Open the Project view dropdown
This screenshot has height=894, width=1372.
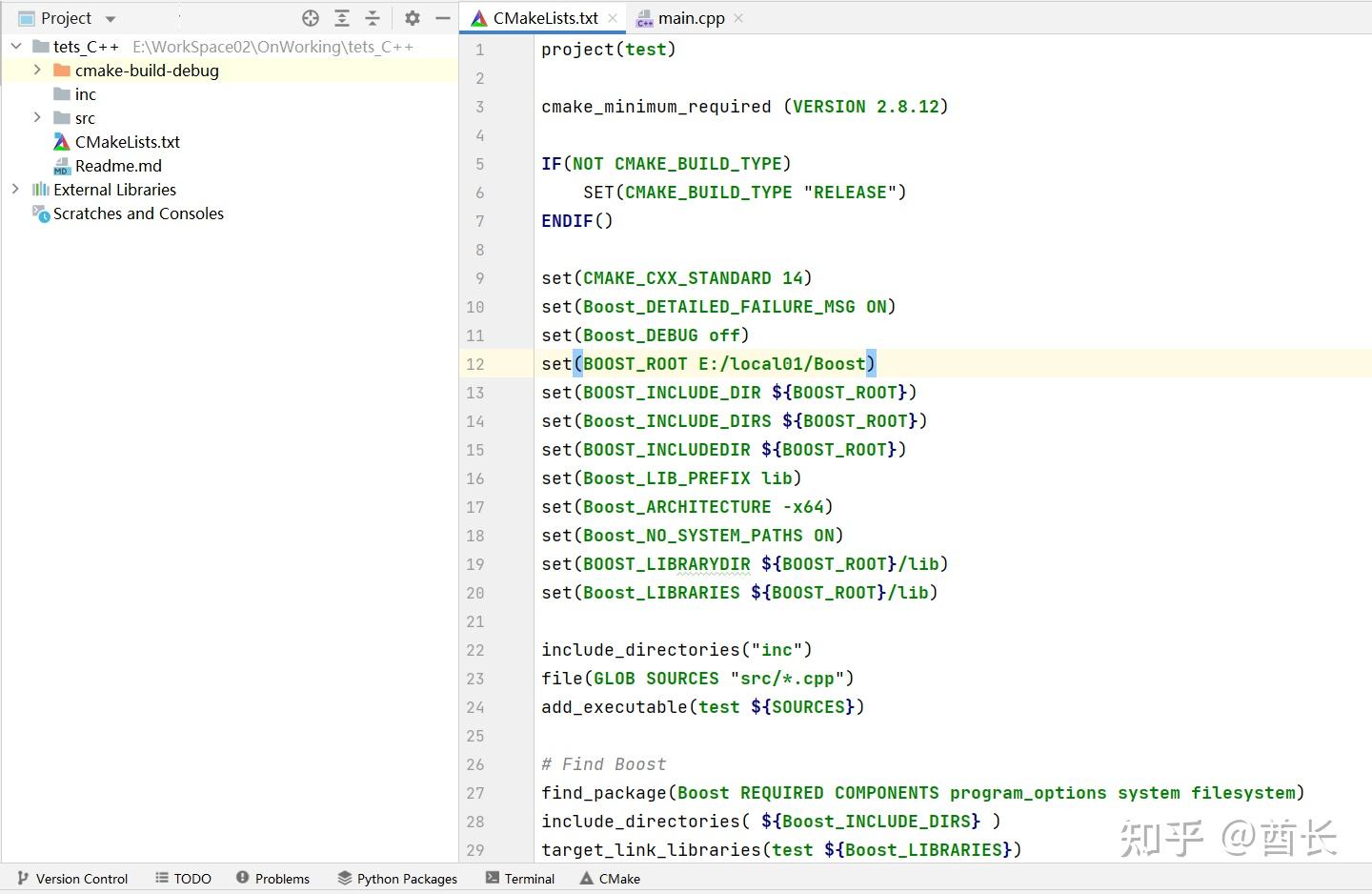111,19
